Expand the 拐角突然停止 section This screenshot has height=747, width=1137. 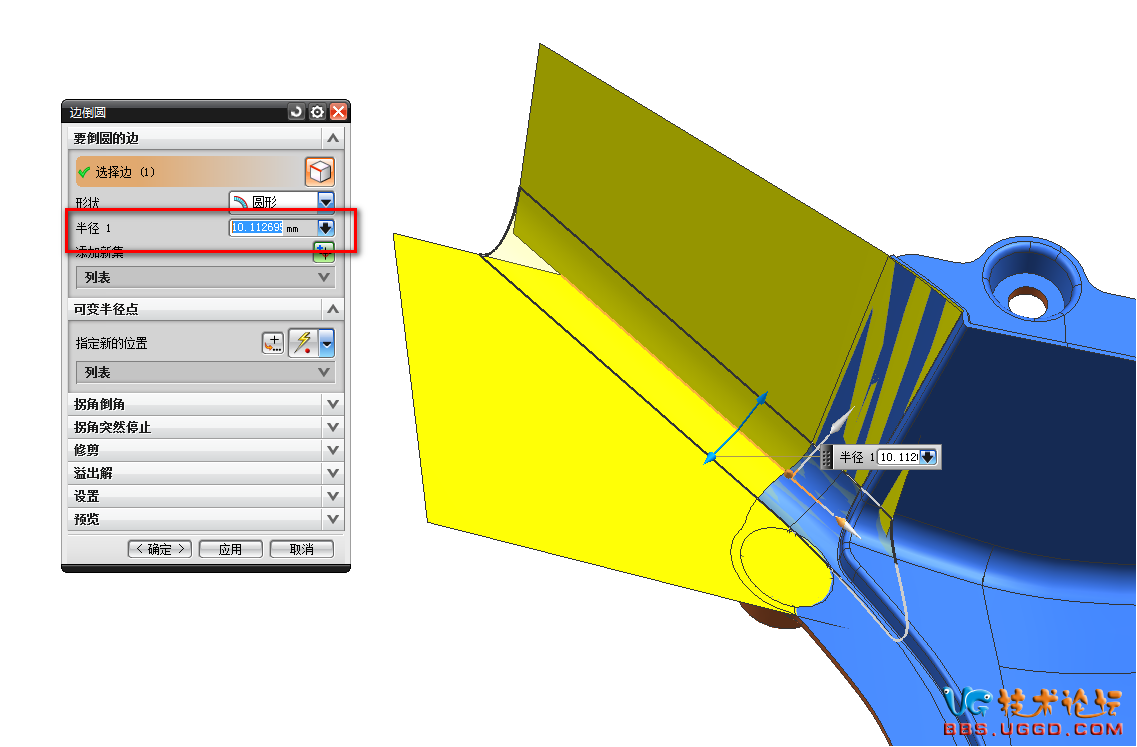click(x=333, y=427)
